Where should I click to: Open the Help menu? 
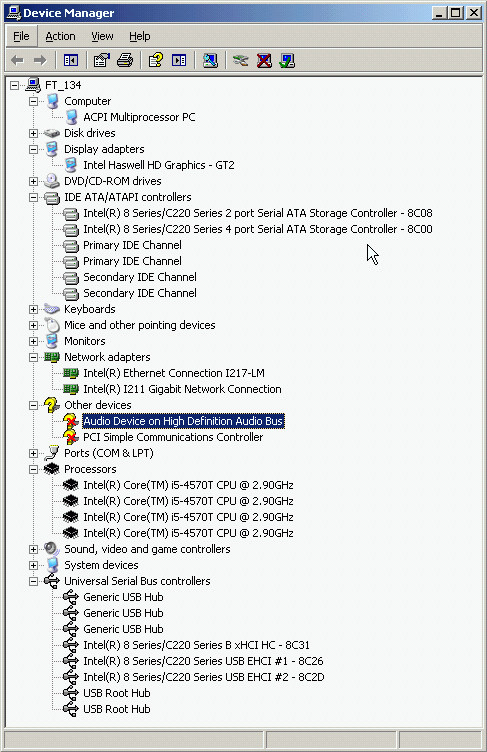click(x=140, y=36)
